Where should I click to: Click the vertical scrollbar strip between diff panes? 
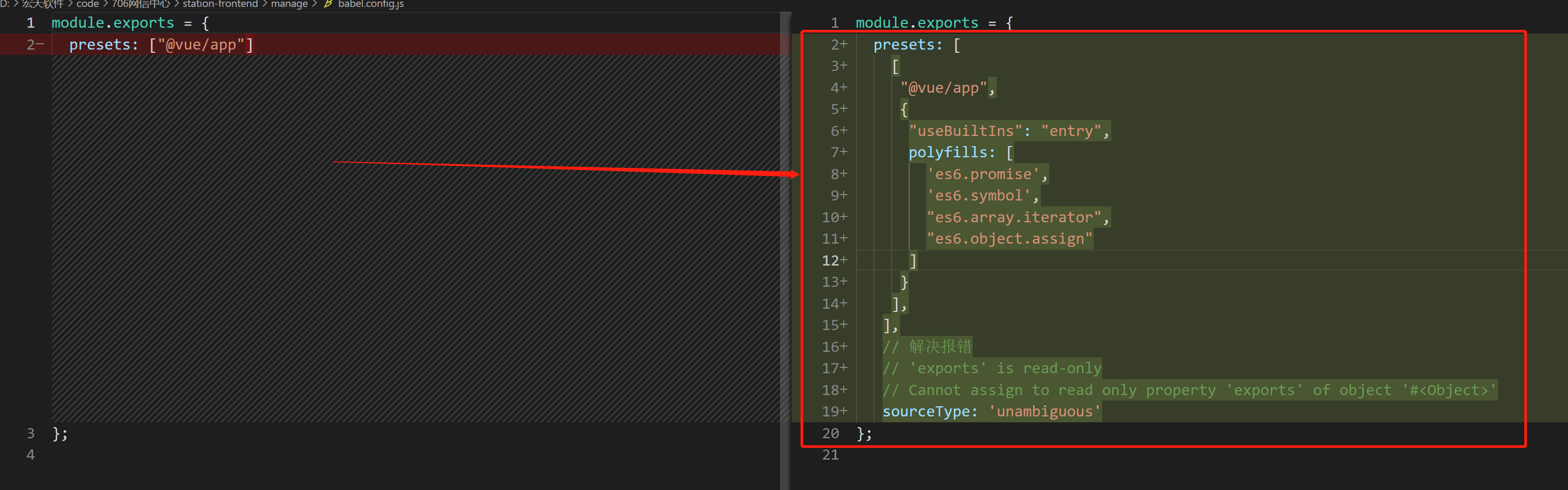click(x=785, y=251)
